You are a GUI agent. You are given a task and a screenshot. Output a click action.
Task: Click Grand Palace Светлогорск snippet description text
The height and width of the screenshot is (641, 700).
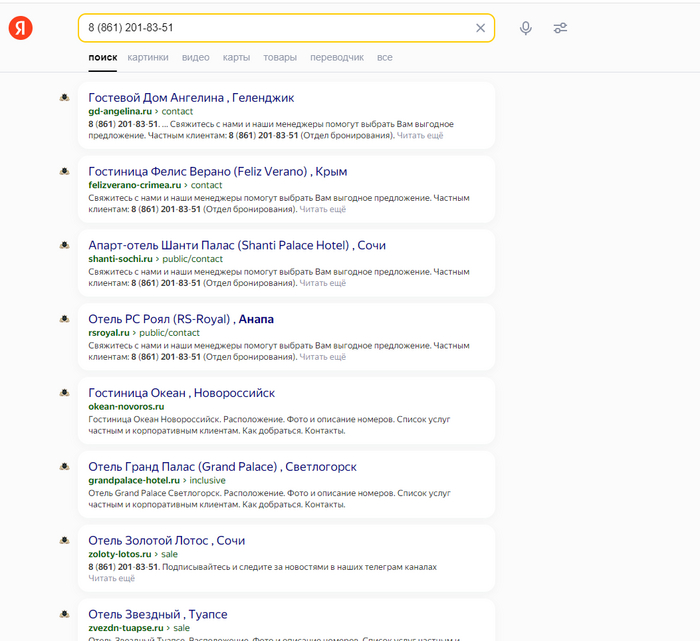tap(270, 499)
